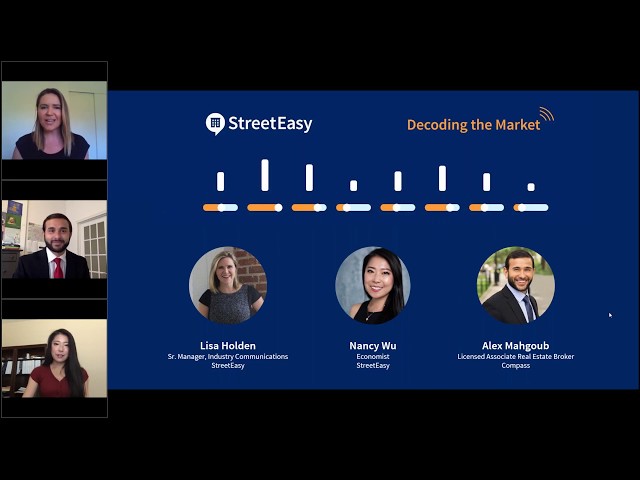640x480 pixels.
Task: Click Alex Mahgoub's circular portrait
Action: click(516, 285)
